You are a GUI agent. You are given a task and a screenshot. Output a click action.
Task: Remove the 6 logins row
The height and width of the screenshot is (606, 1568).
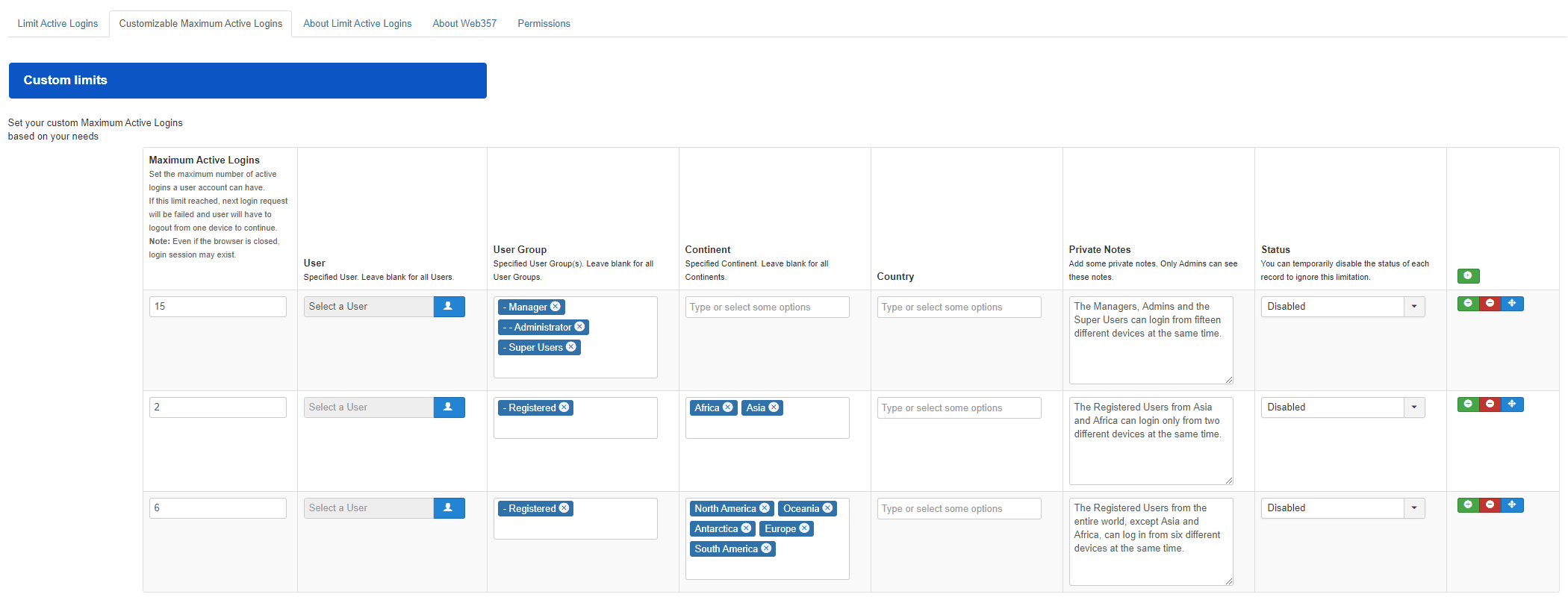click(1490, 505)
